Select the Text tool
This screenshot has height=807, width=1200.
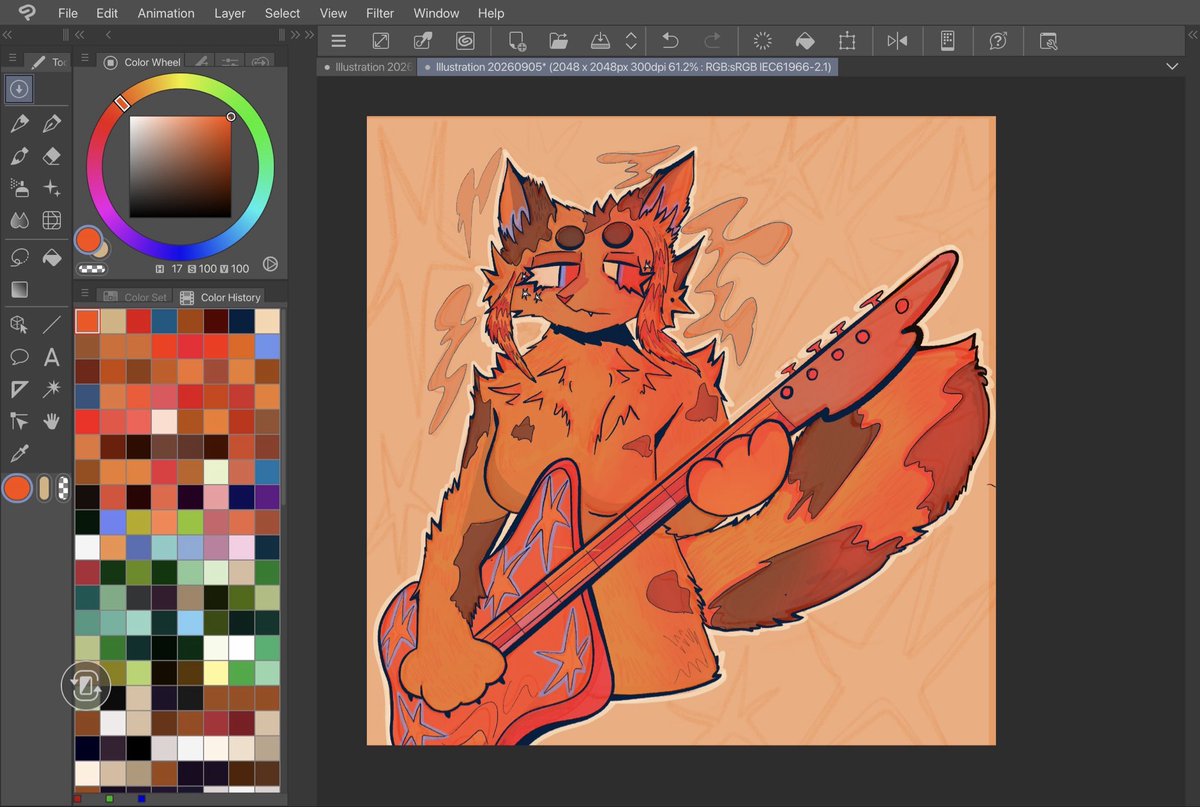click(x=52, y=357)
